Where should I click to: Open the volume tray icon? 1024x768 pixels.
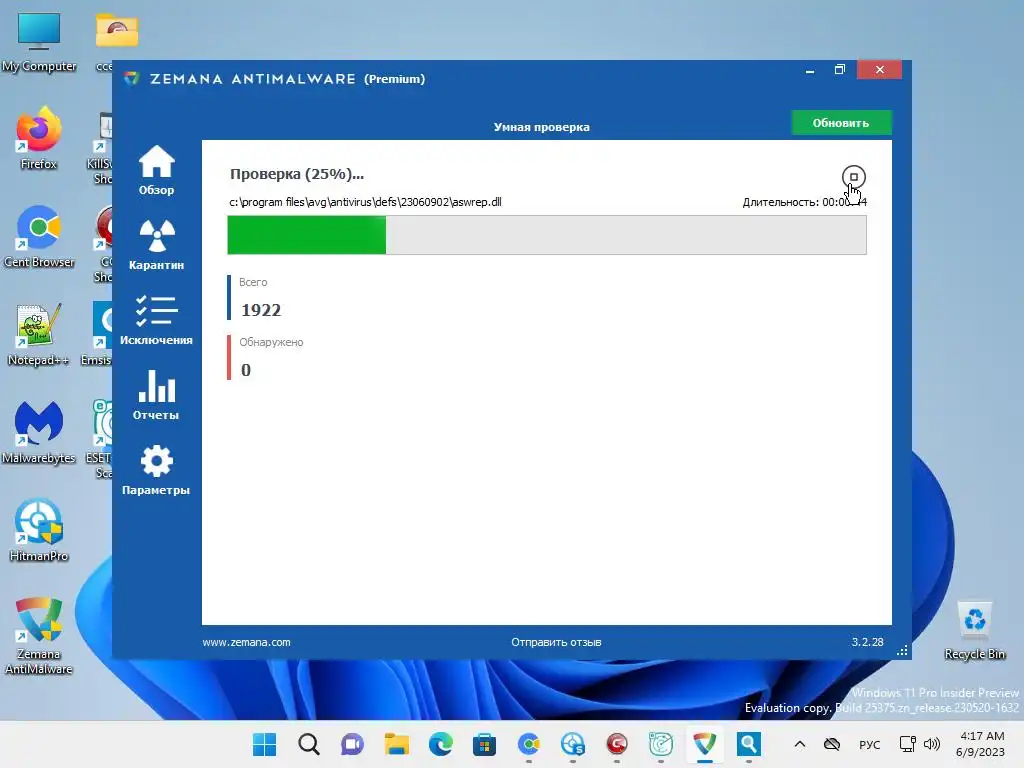[932, 744]
